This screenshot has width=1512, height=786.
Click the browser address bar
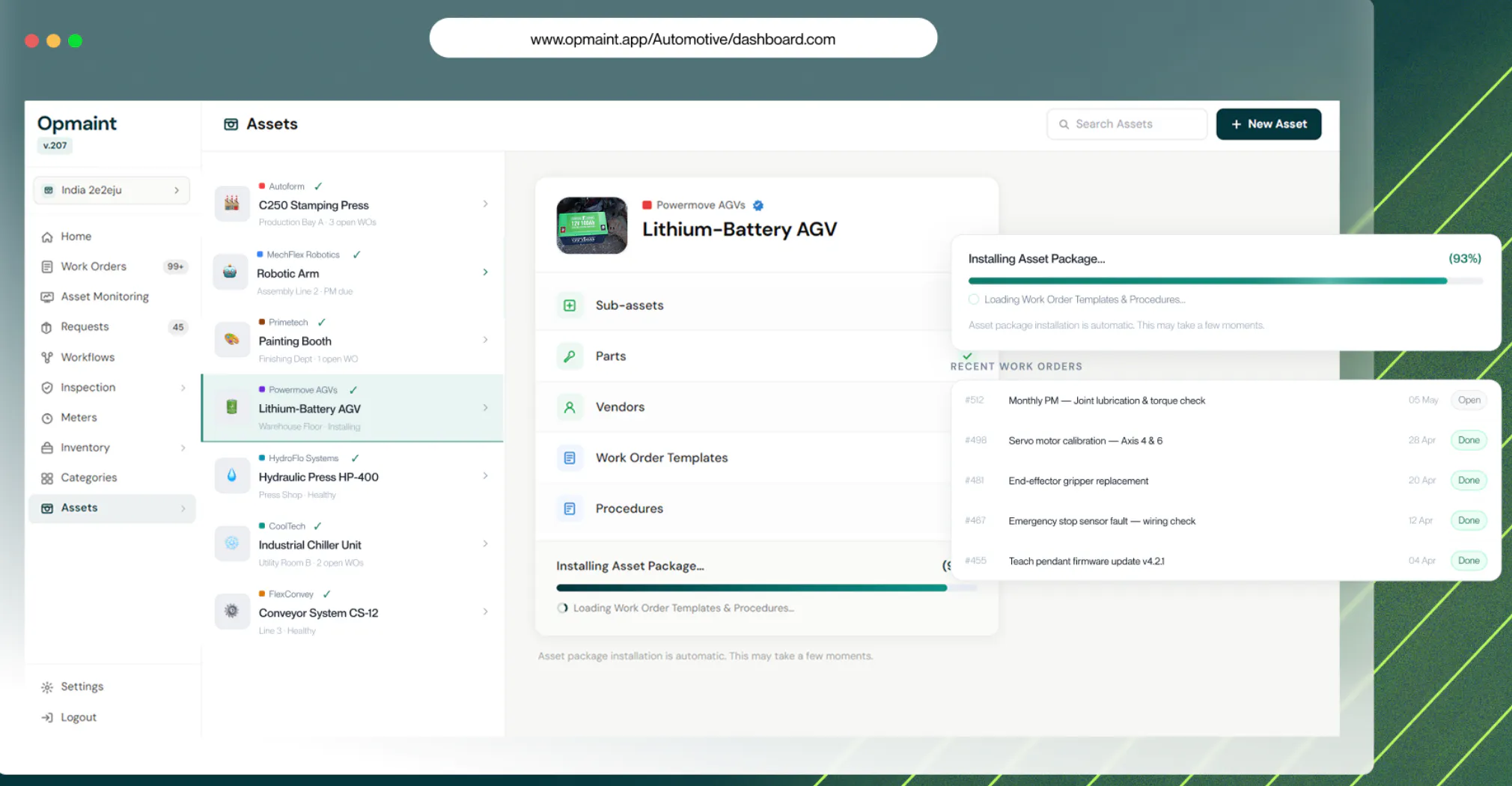coord(683,39)
